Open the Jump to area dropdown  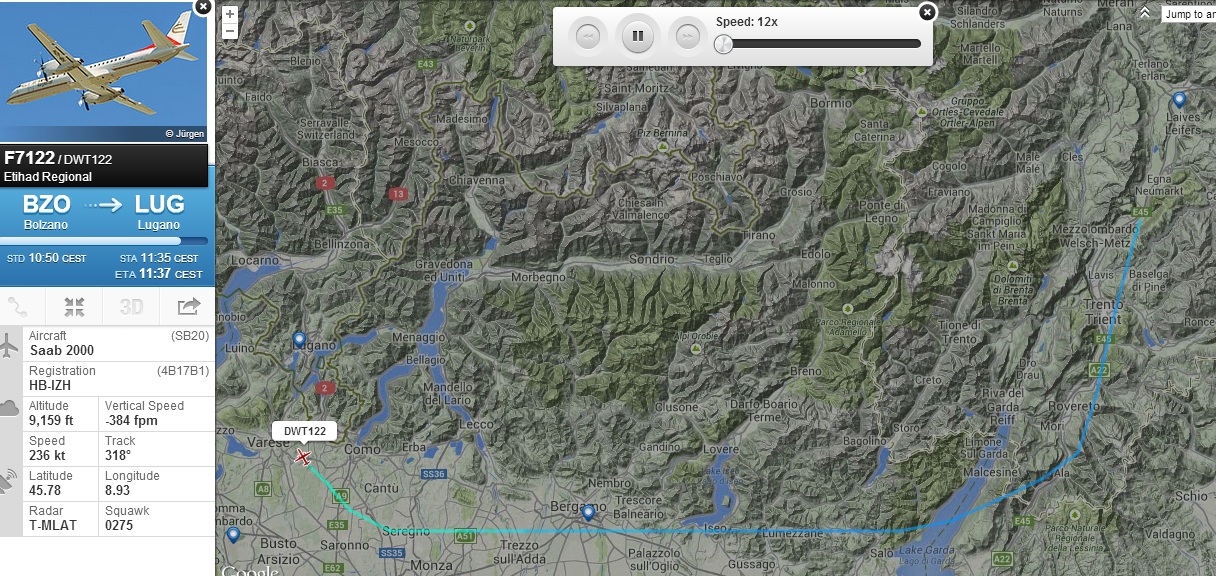1189,14
